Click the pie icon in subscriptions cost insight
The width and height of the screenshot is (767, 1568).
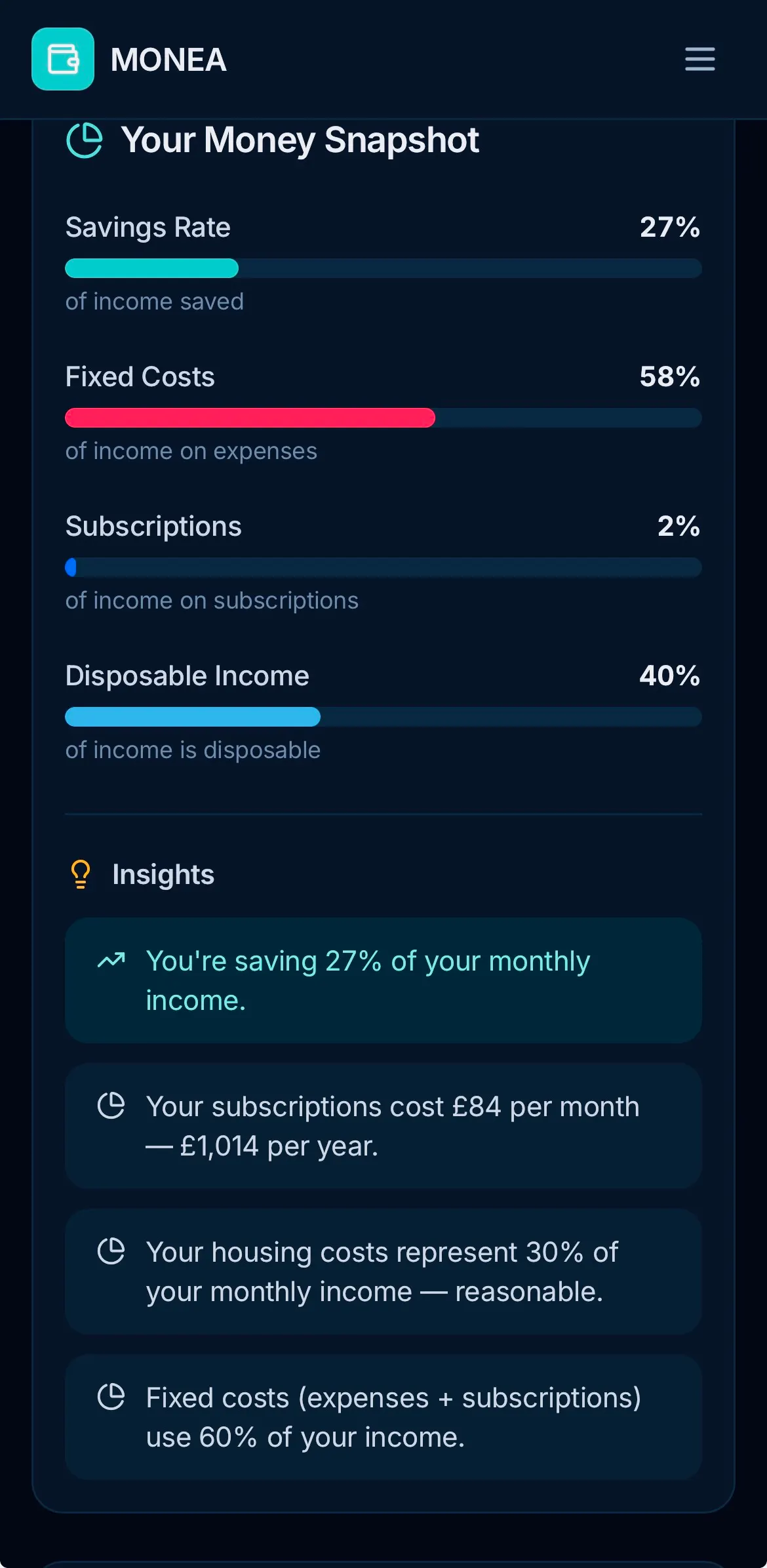[x=111, y=1106]
